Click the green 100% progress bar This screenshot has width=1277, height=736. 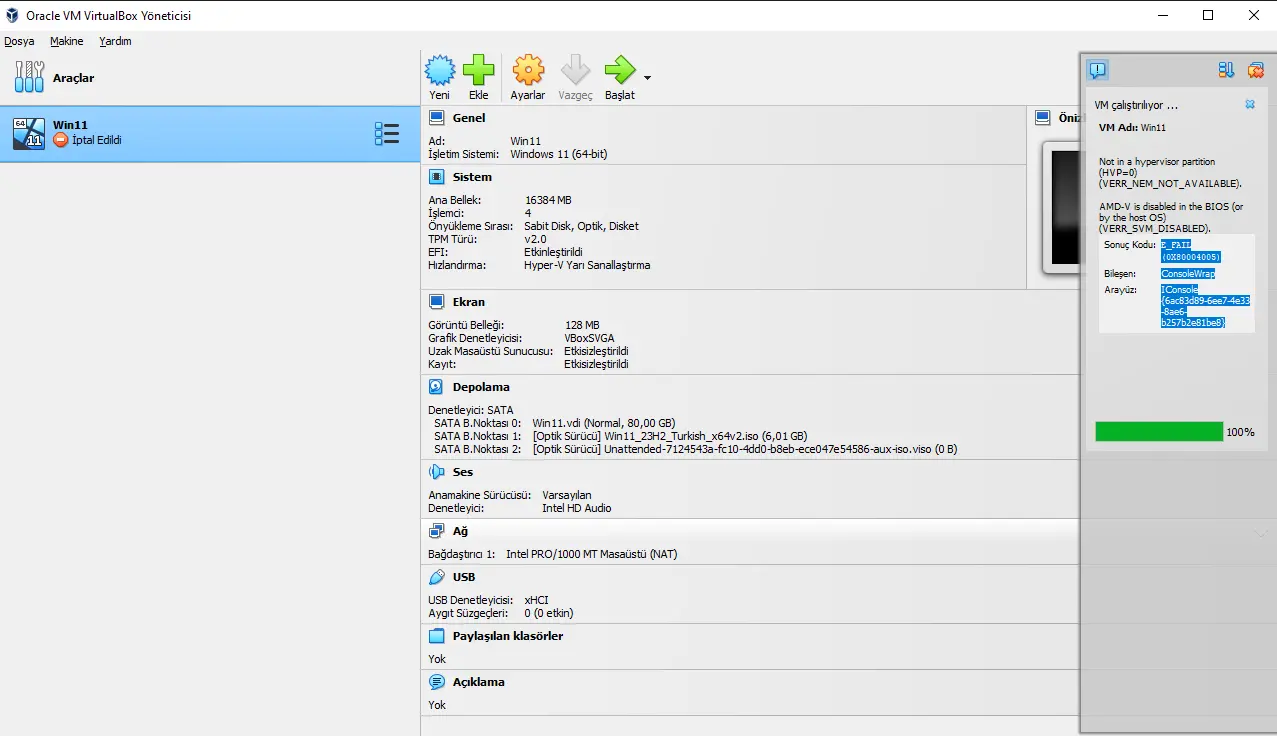[1159, 431]
